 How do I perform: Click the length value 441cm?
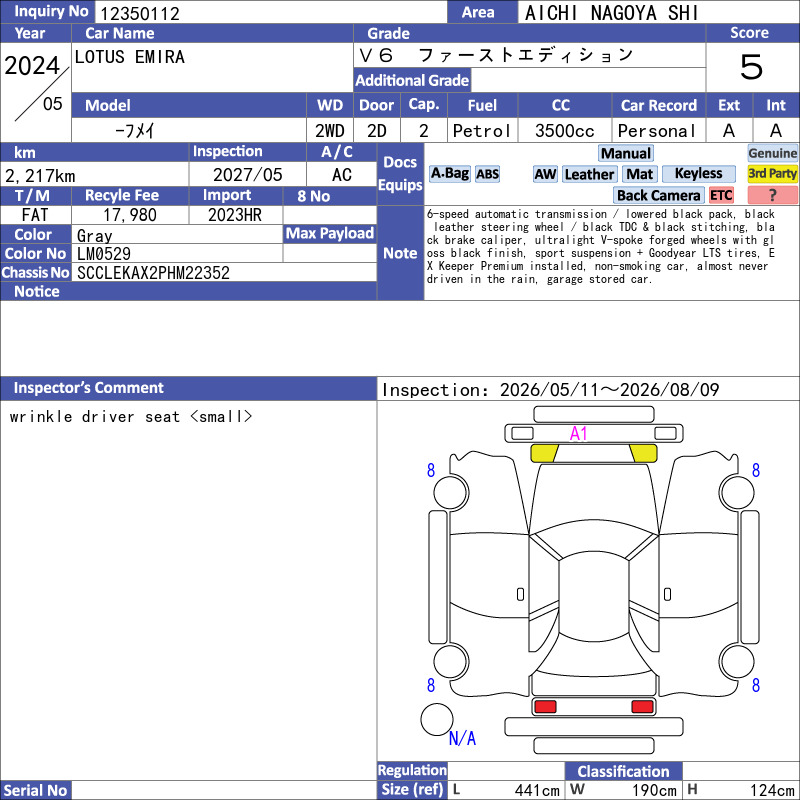click(537, 790)
